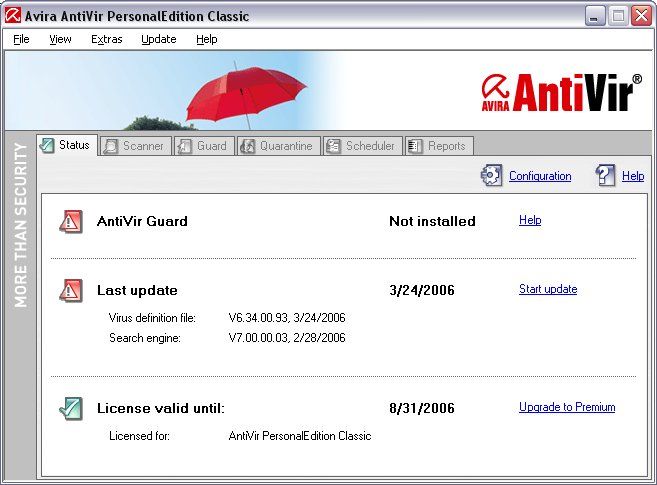Click the AntiVir Guard warning status icon

pyautogui.click(x=70, y=221)
